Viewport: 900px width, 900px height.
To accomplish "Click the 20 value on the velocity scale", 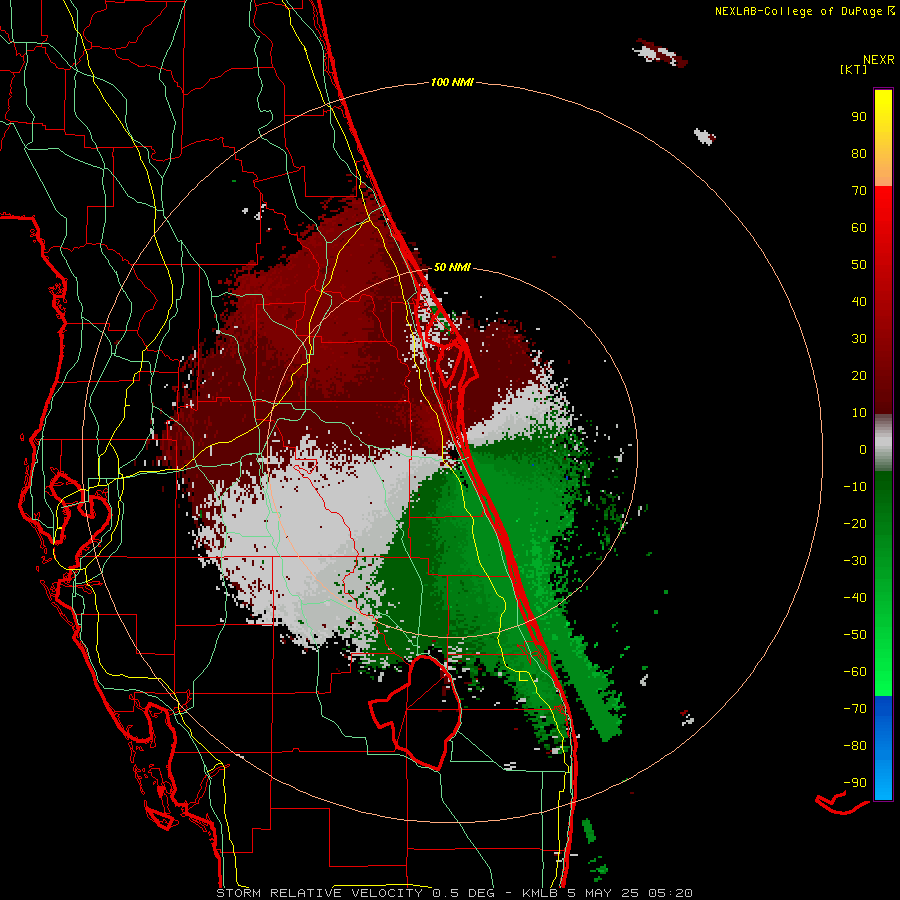I will [859, 375].
